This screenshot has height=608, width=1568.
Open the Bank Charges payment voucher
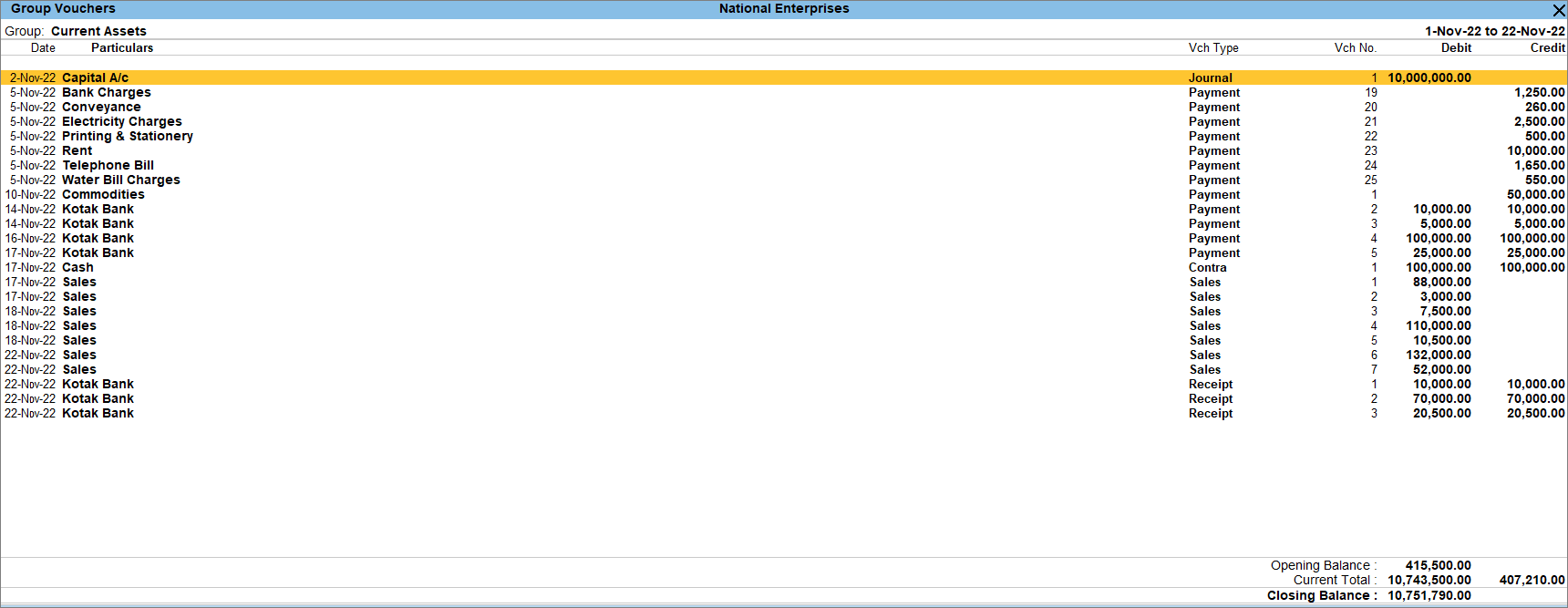[x=784, y=92]
